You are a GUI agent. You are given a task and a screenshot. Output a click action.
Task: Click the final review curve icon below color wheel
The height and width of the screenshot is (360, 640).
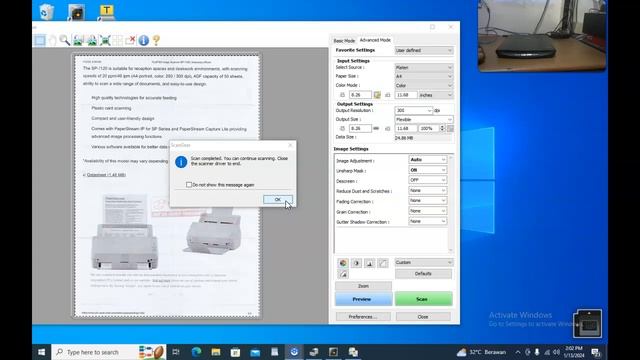click(x=343, y=274)
